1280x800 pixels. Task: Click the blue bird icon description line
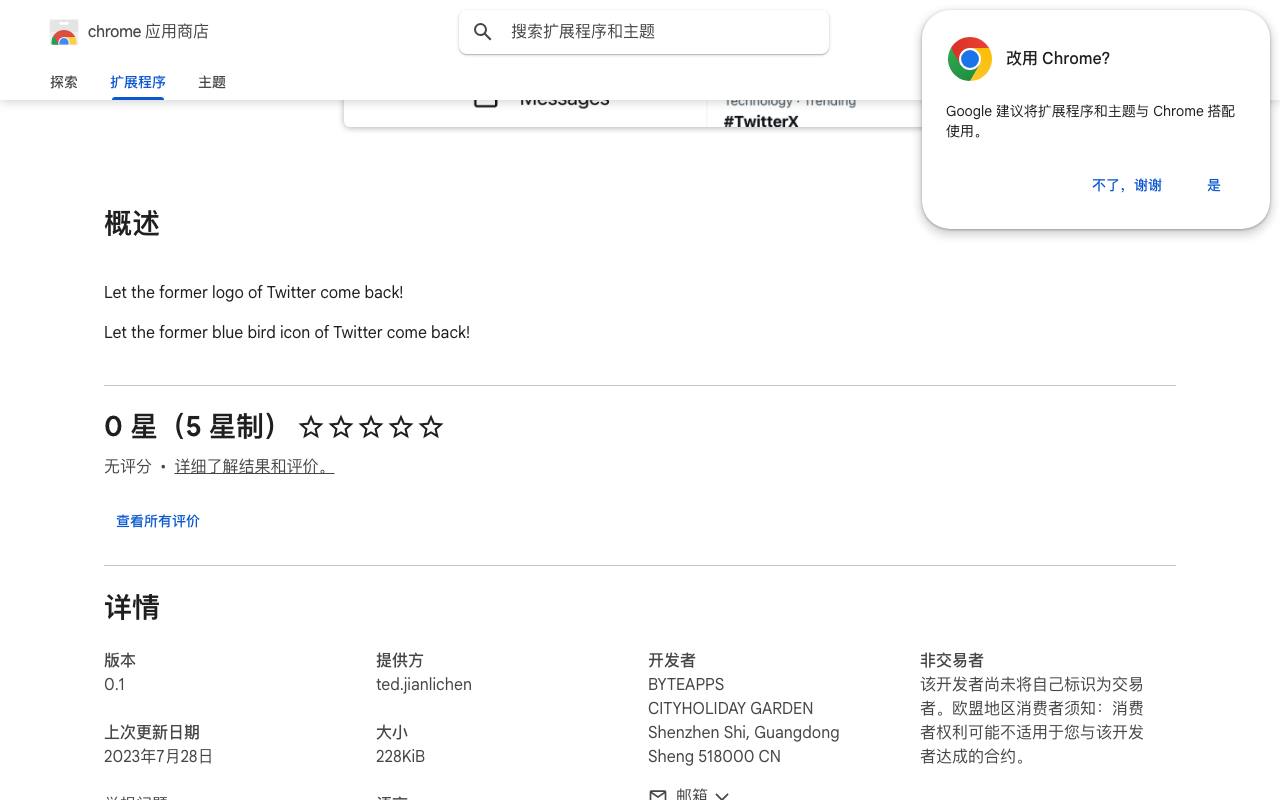point(287,332)
